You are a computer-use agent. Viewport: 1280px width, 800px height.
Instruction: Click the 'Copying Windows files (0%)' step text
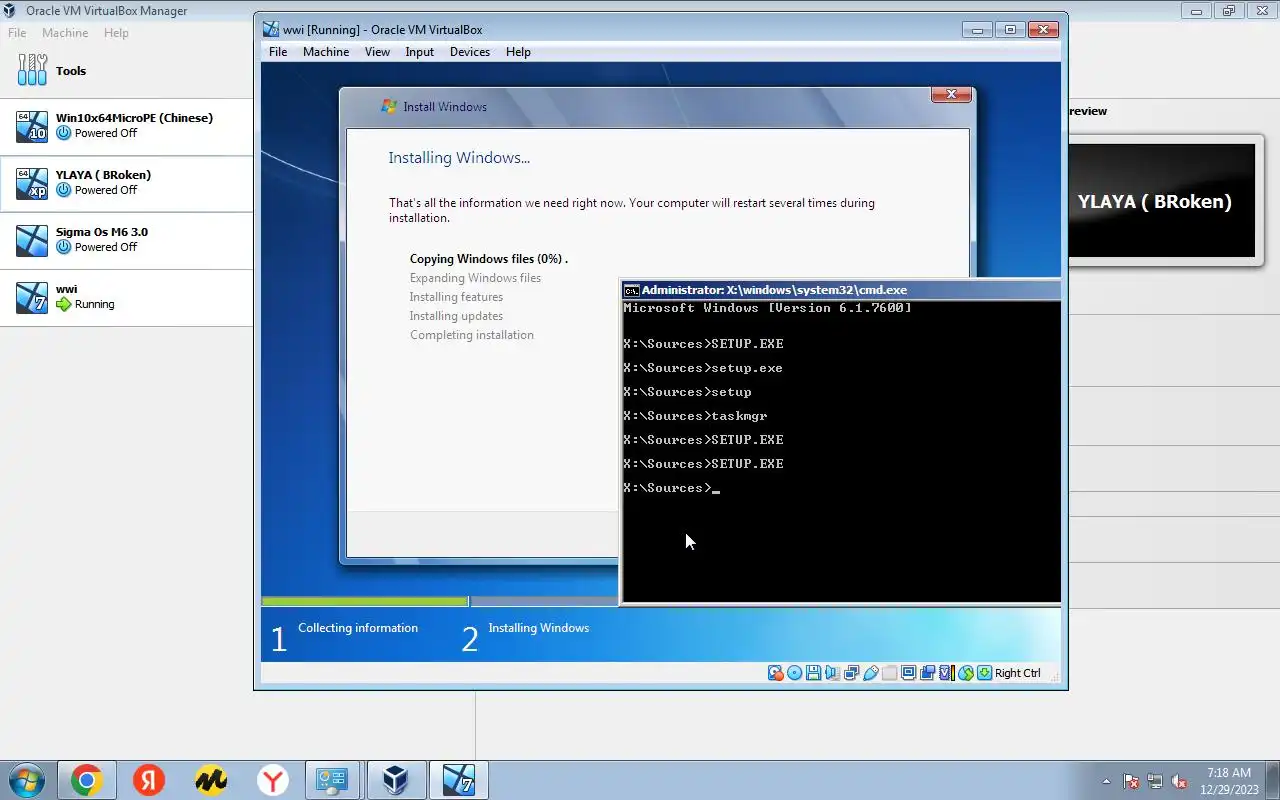click(x=488, y=259)
